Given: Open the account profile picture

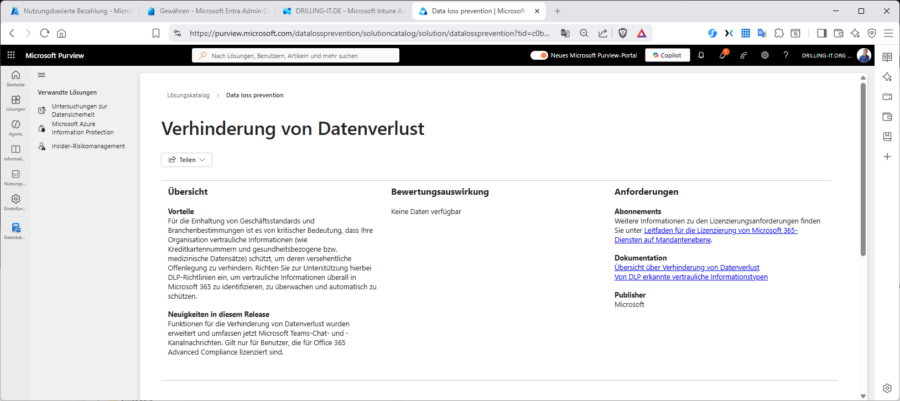Looking at the screenshot, I should click(x=863, y=56).
